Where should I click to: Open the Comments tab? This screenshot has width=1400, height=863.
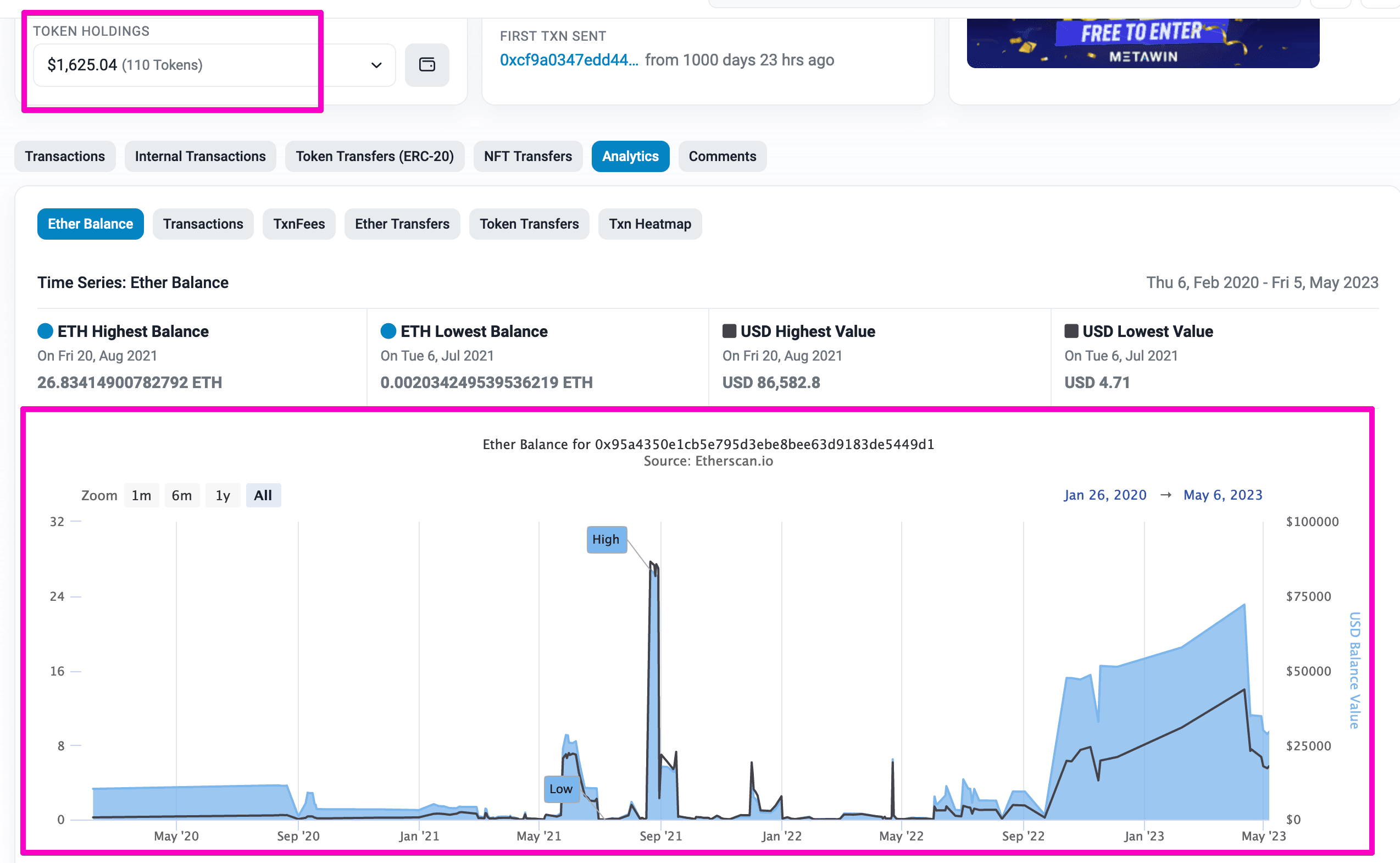click(x=722, y=156)
